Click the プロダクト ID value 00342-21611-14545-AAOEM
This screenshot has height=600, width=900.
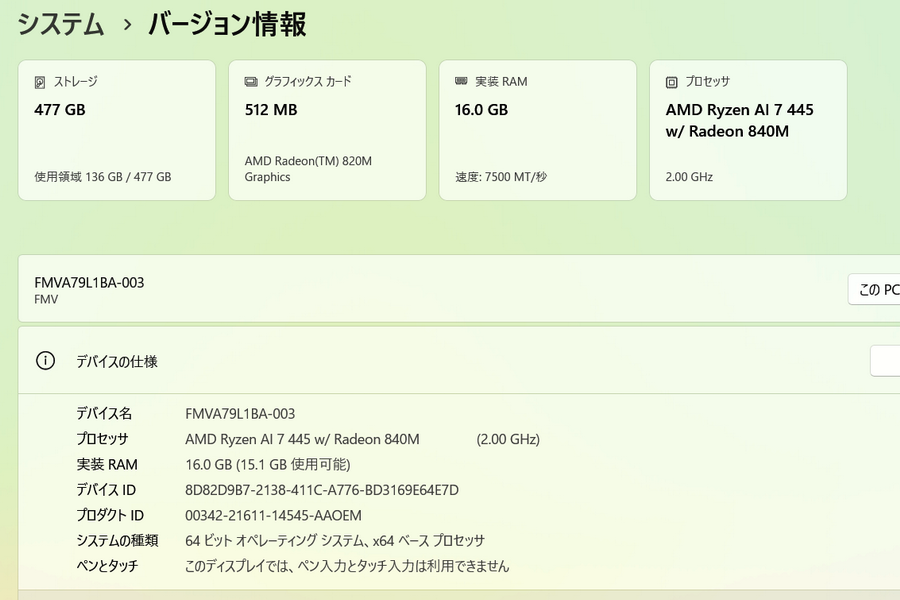pos(273,516)
